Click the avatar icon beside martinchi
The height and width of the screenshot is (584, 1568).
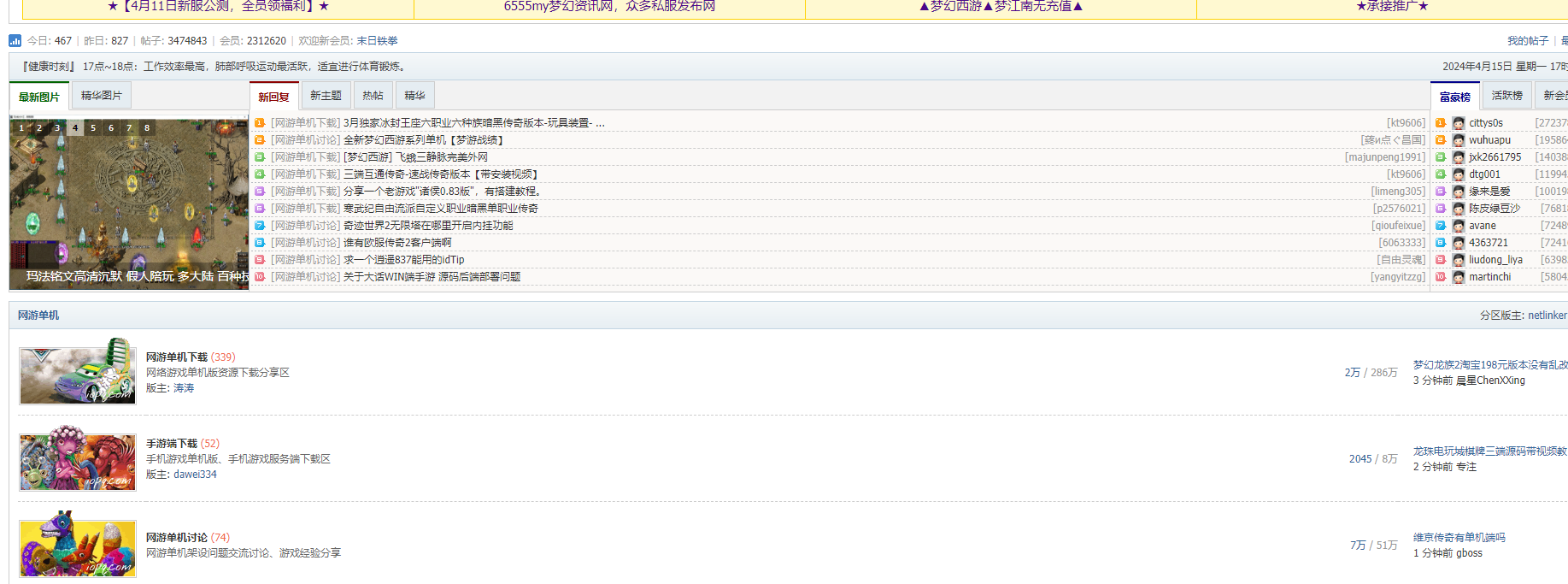click(x=1459, y=277)
